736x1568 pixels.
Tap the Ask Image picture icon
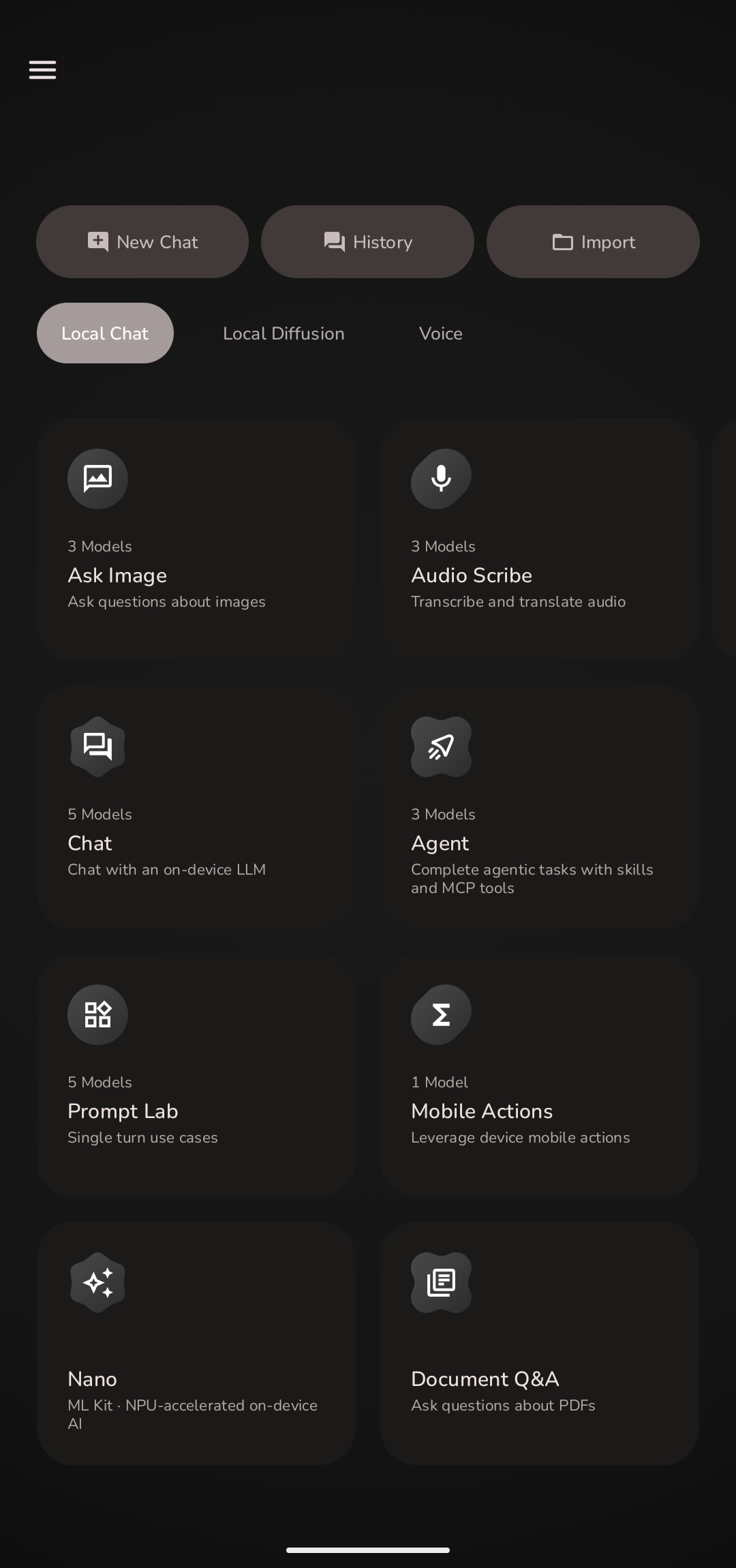pos(97,479)
